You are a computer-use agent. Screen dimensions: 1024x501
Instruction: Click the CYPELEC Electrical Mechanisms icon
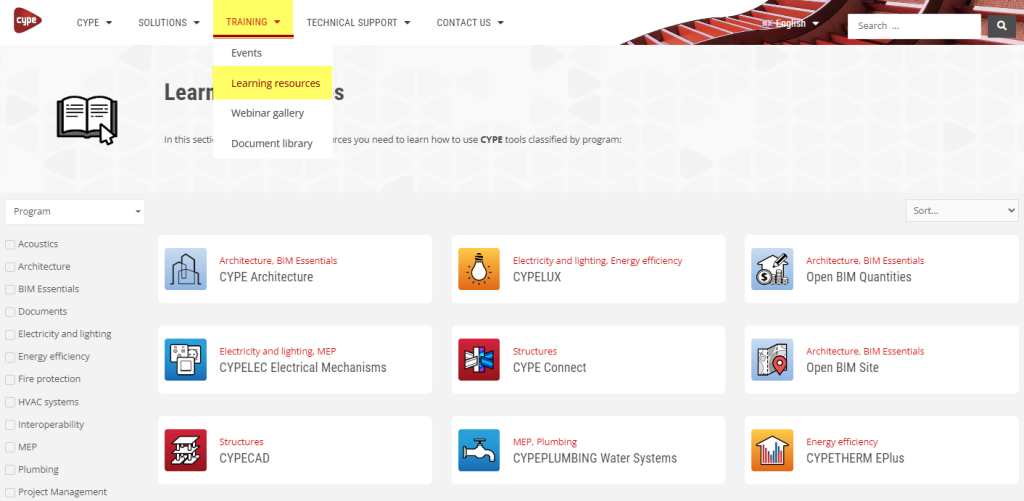185,360
